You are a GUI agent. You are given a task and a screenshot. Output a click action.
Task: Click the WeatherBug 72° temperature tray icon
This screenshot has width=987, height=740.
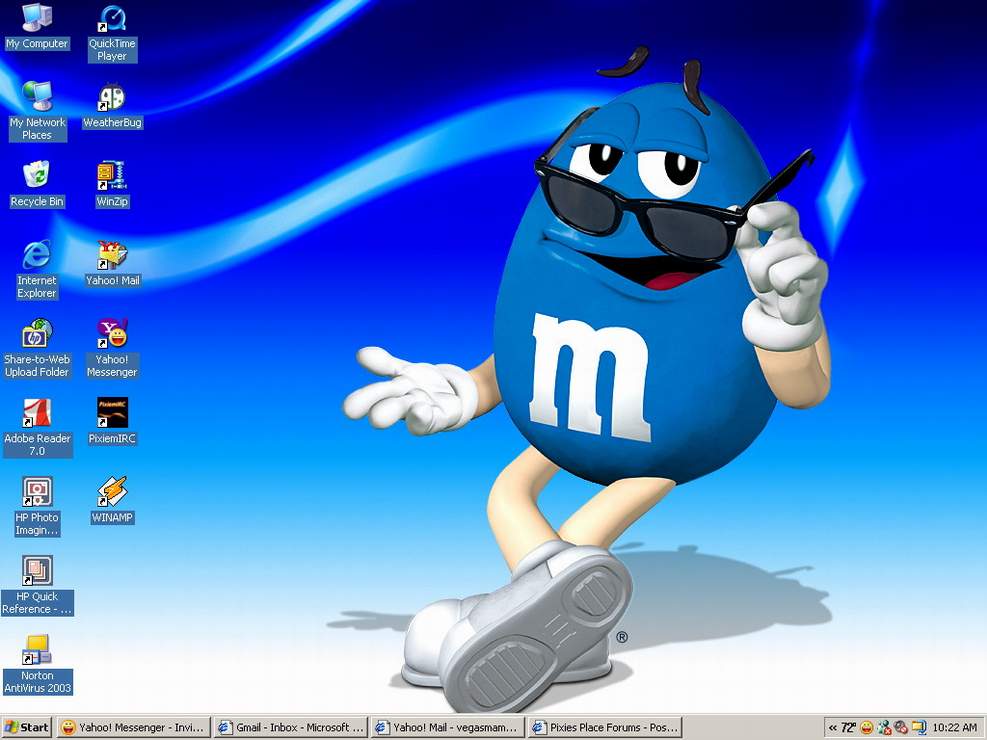(848, 728)
